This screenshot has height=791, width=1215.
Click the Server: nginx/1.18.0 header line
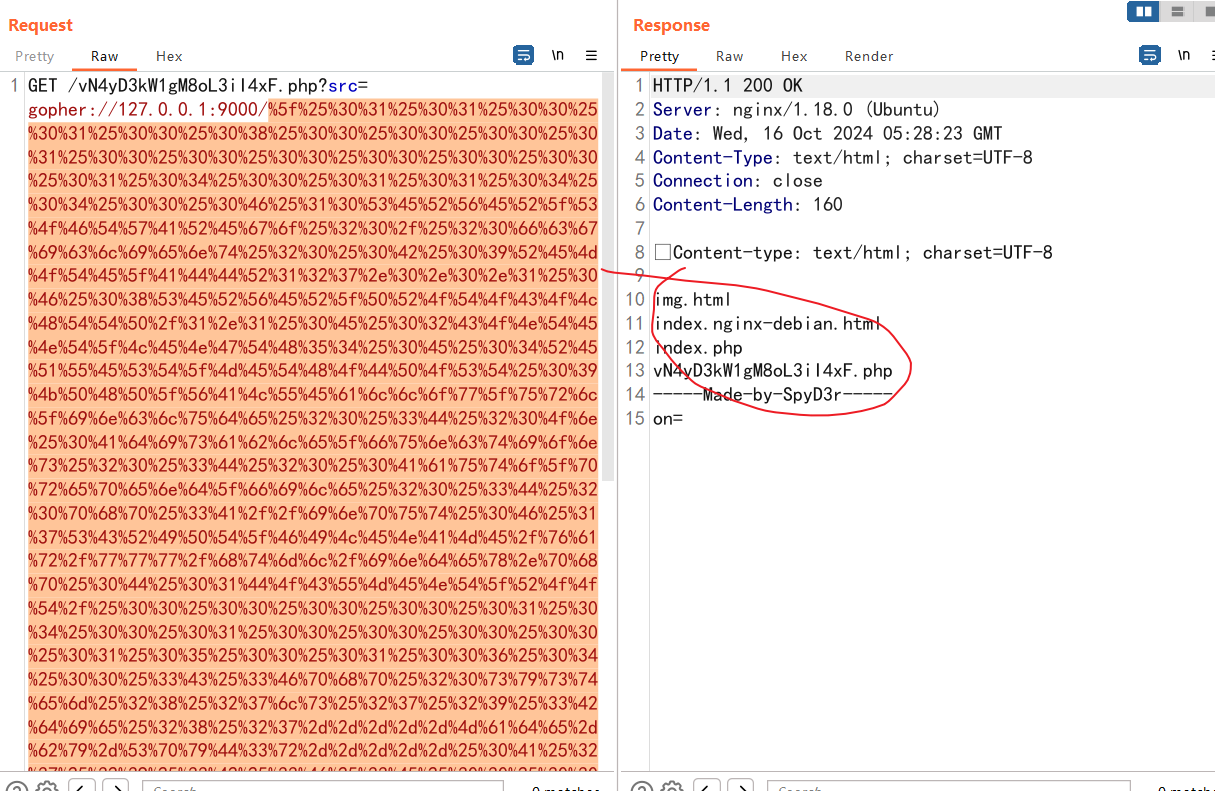tap(796, 110)
